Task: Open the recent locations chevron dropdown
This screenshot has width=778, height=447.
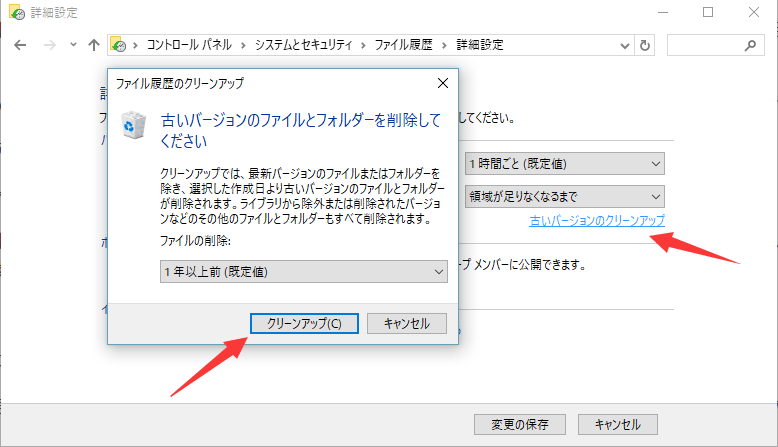Action: click(73, 45)
